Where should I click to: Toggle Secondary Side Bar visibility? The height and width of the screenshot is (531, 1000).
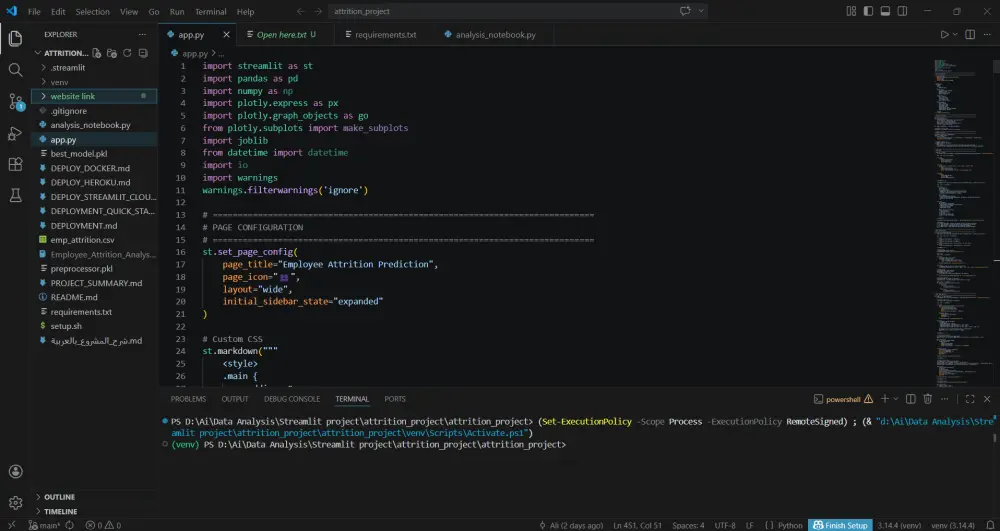902,11
